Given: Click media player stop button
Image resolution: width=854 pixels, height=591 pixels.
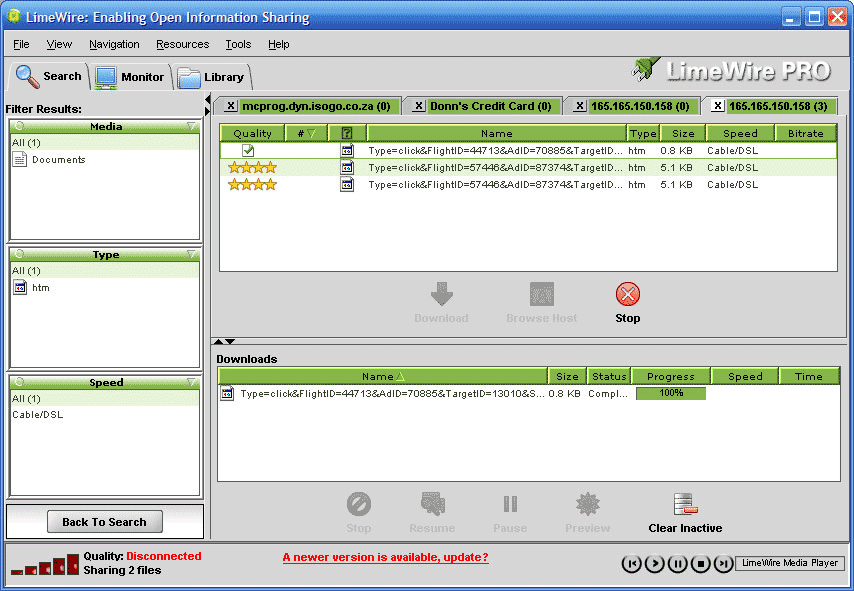Looking at the screenshot, I should click(x=701, y=563).
